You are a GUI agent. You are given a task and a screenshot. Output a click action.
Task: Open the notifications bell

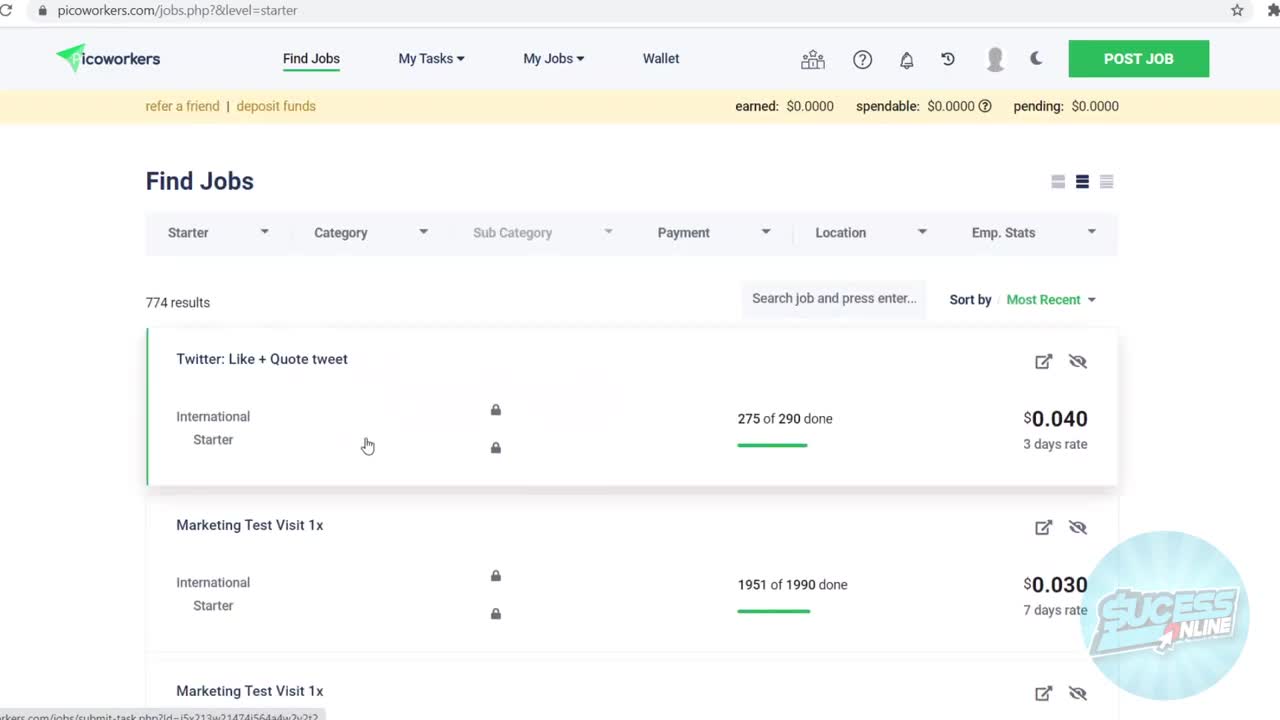907,60
